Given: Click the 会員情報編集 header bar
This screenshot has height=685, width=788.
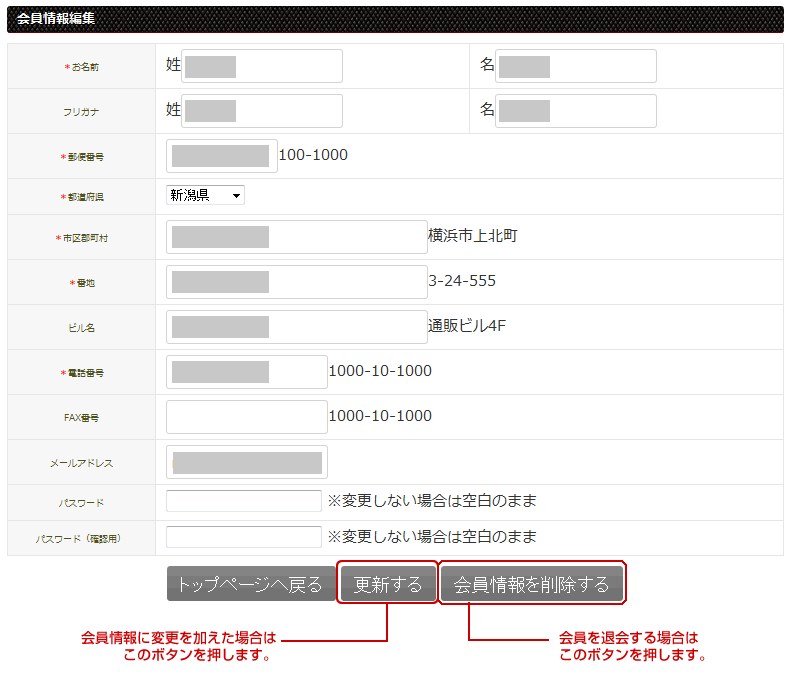Looking at the screenshot, I should click(394, 19).
